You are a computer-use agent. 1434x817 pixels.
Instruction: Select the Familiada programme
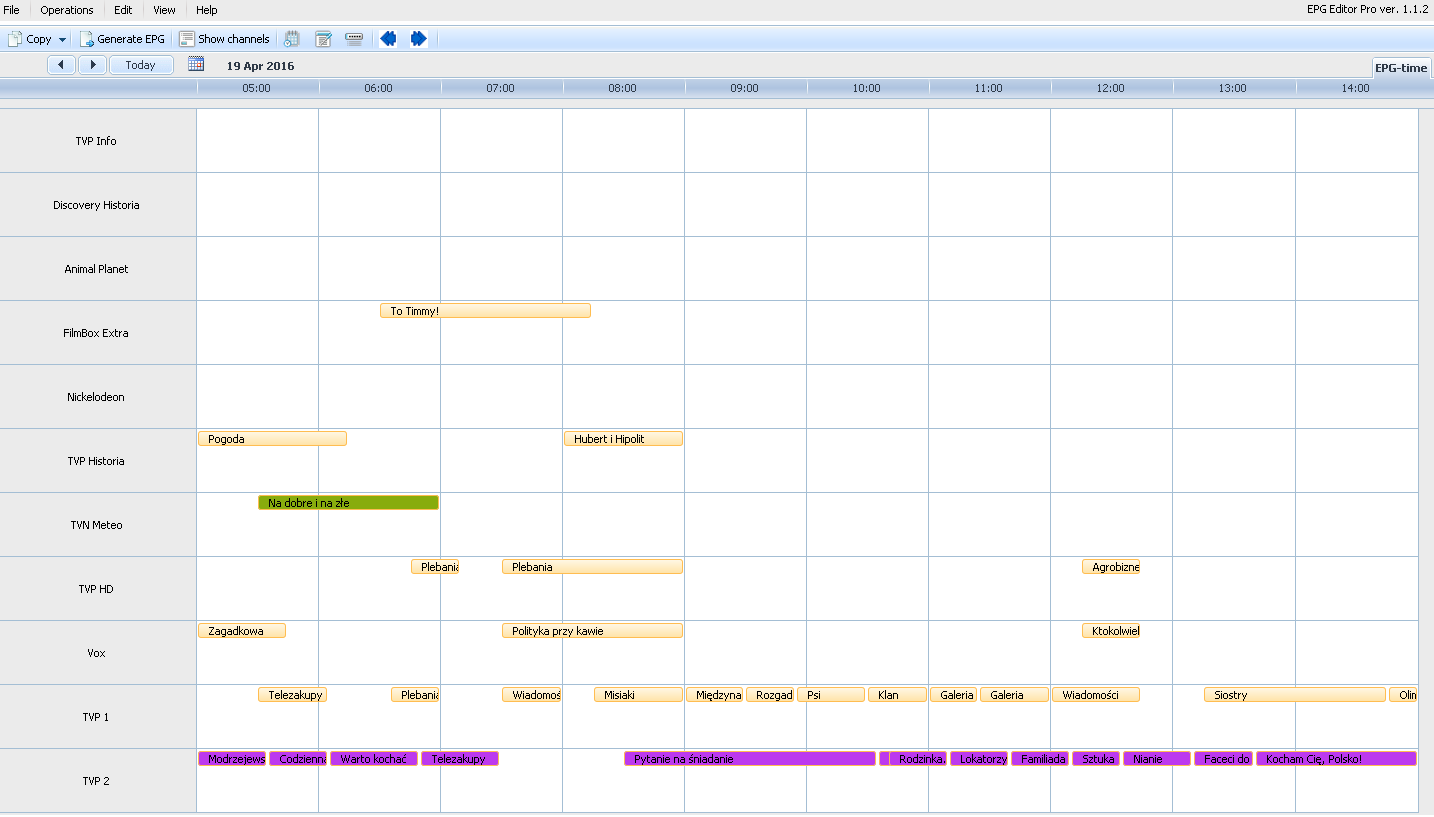tap(1040, 759)
